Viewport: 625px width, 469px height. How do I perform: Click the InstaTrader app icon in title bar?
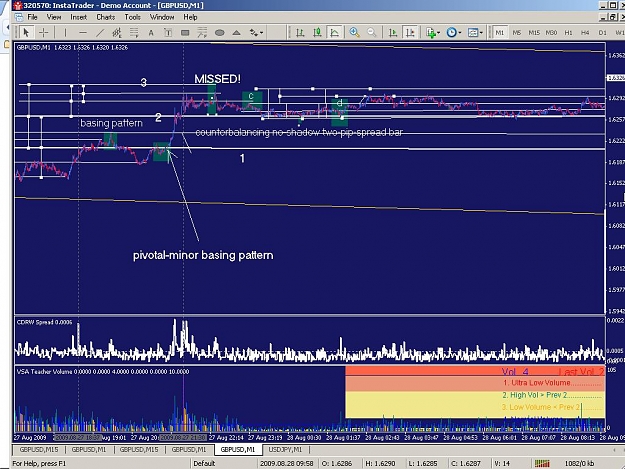(18, 6)
